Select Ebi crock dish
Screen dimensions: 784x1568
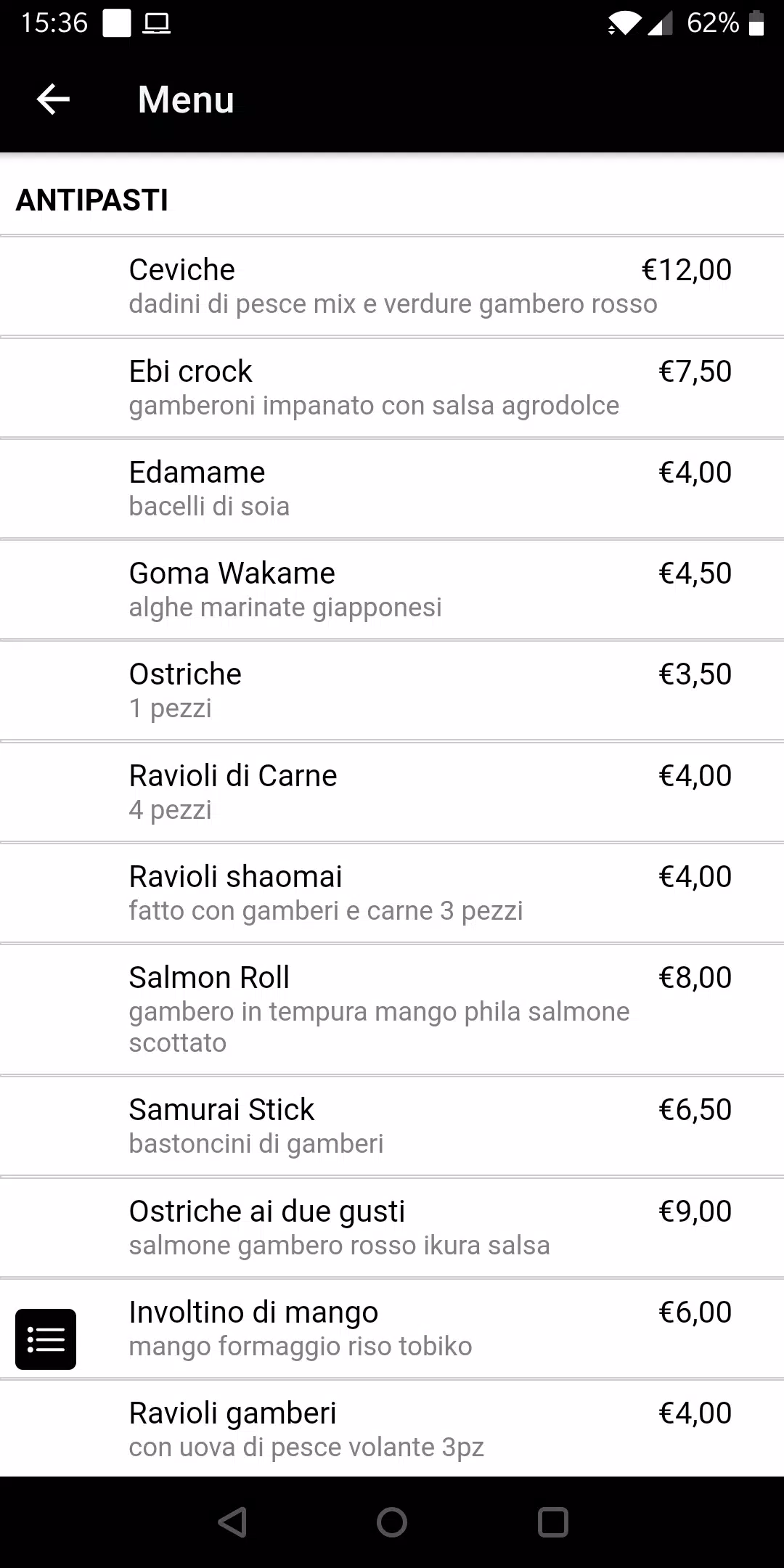(x=392, y=388)
